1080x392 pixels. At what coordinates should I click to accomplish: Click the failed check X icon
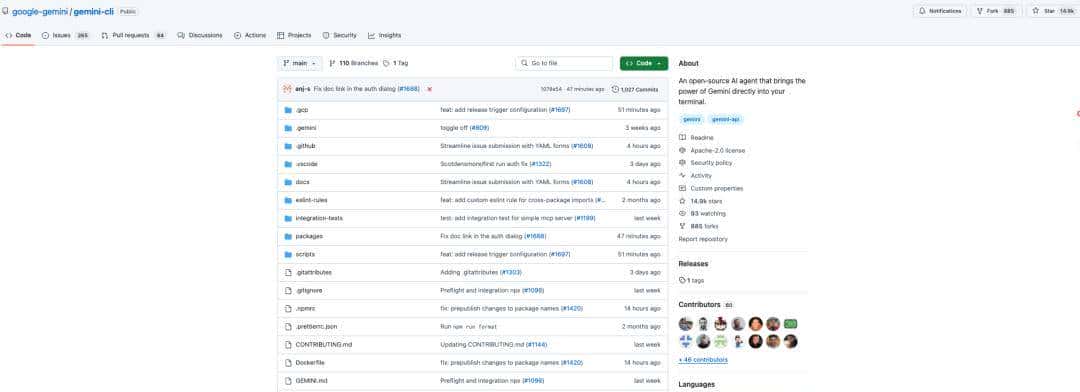429,89
